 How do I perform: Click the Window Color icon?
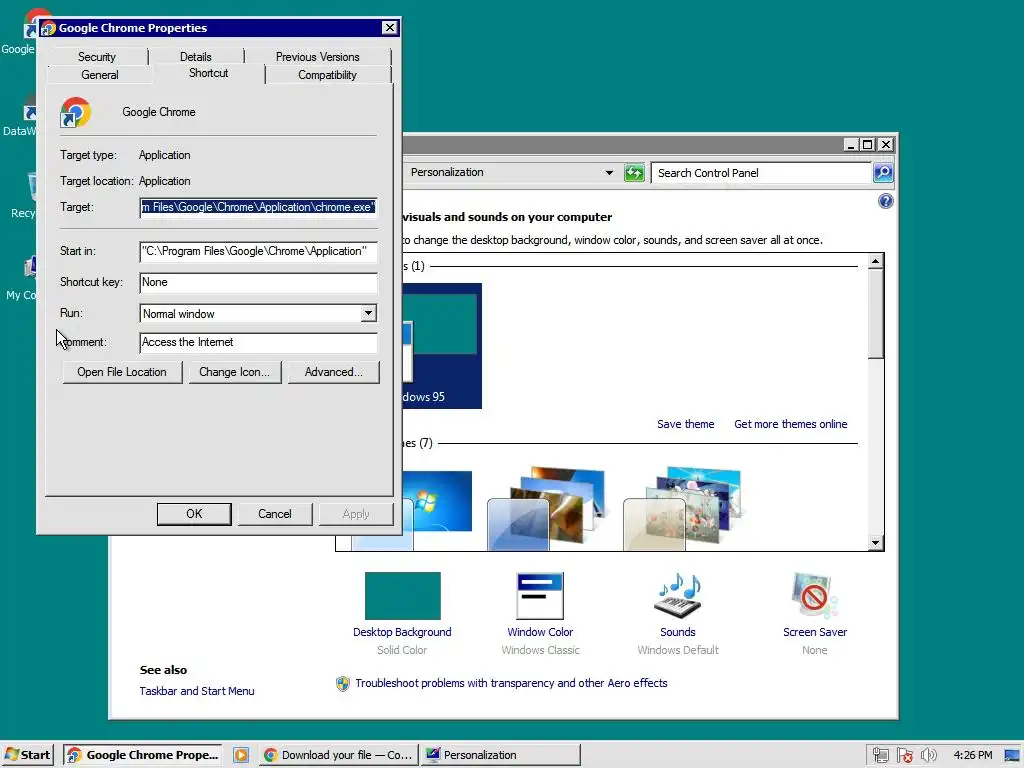[x=539, y=596]
